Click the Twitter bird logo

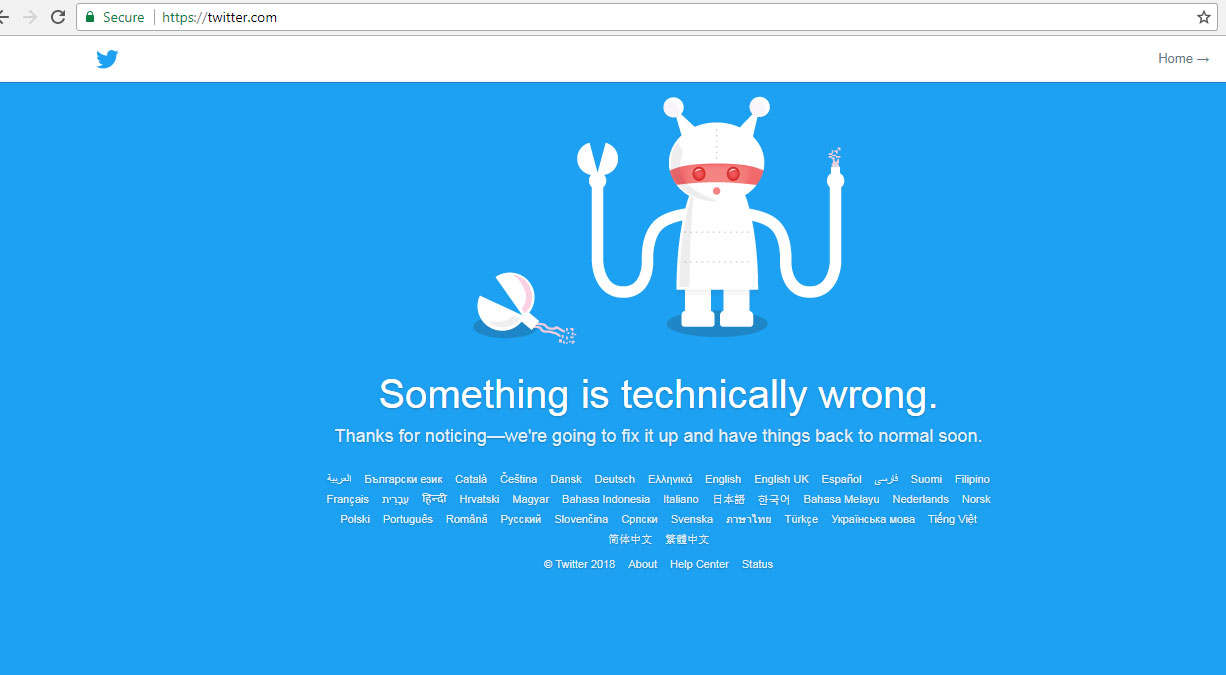tap(107, 59)
